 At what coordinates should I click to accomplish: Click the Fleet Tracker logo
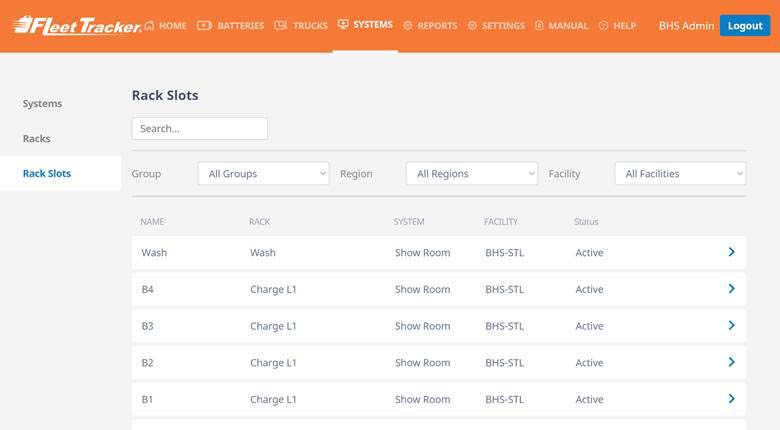(x=77, y=25)
